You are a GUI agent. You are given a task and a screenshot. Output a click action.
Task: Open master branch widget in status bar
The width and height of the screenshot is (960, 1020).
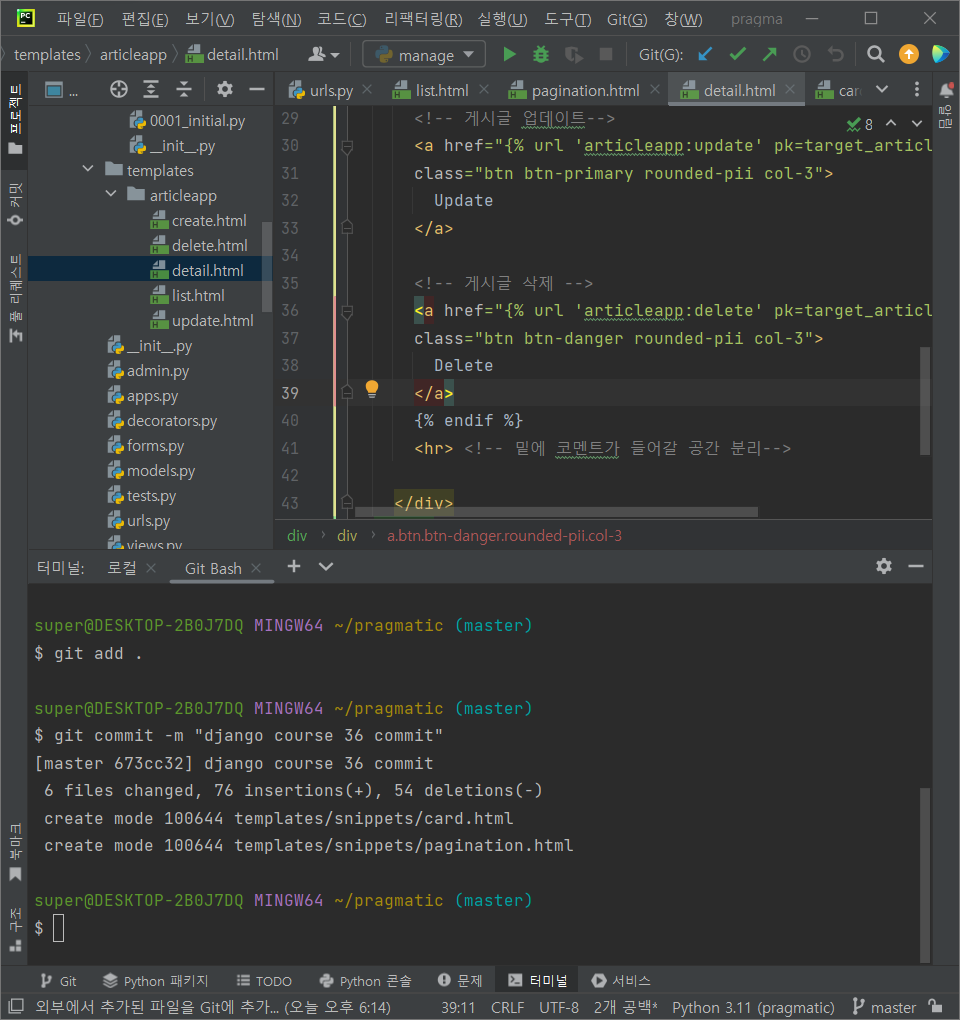coord(884,1007)
